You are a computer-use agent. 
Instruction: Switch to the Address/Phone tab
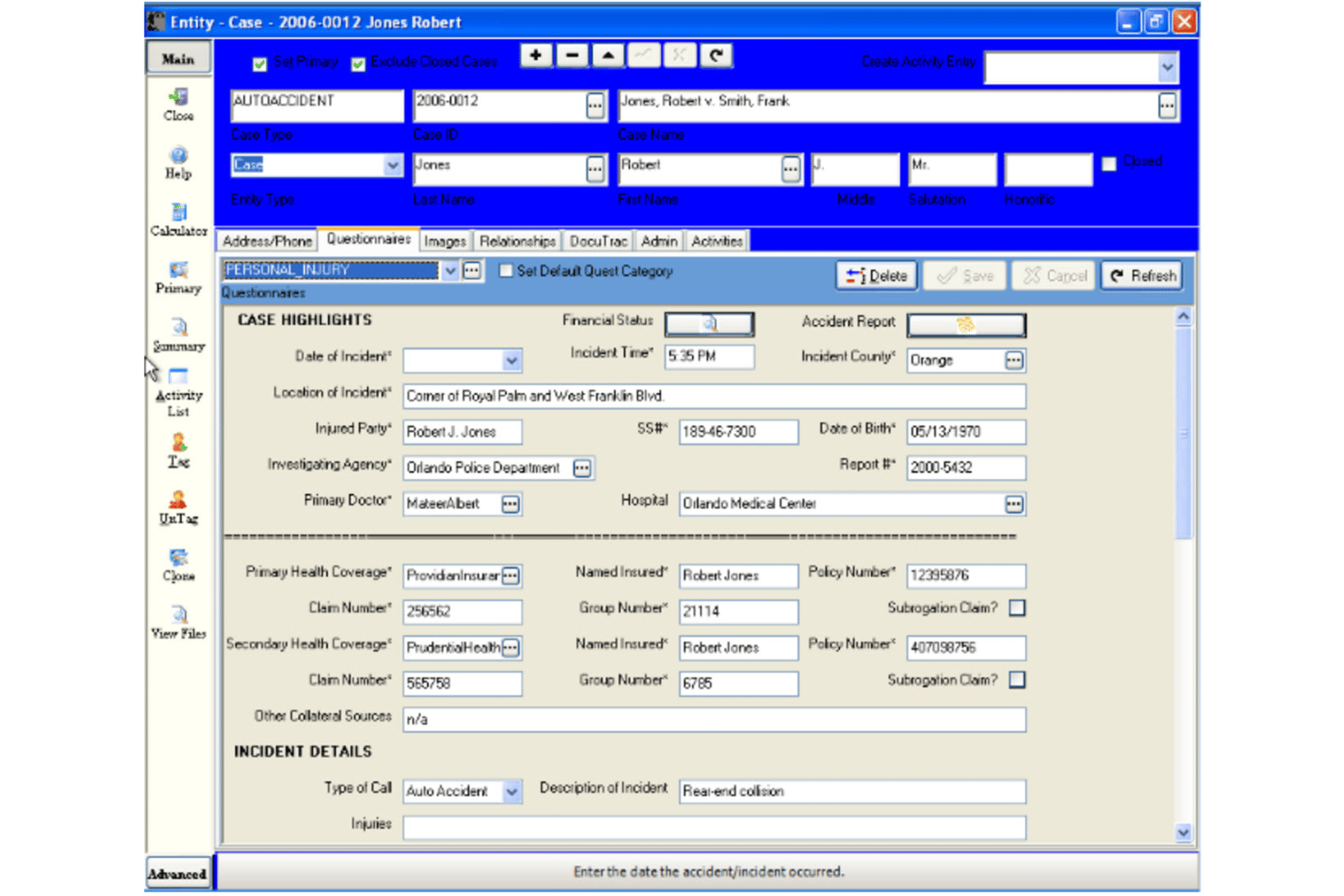click(267, 241)
